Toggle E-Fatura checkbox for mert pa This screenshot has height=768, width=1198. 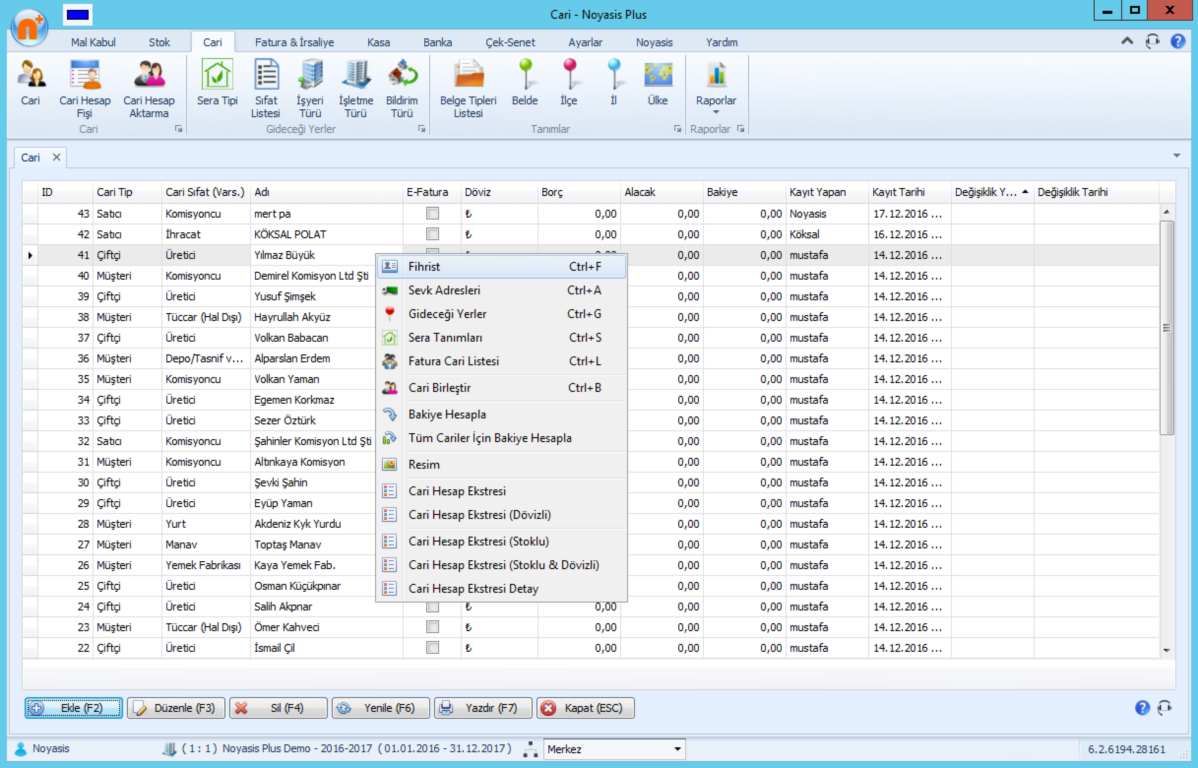tap(432, 214)
